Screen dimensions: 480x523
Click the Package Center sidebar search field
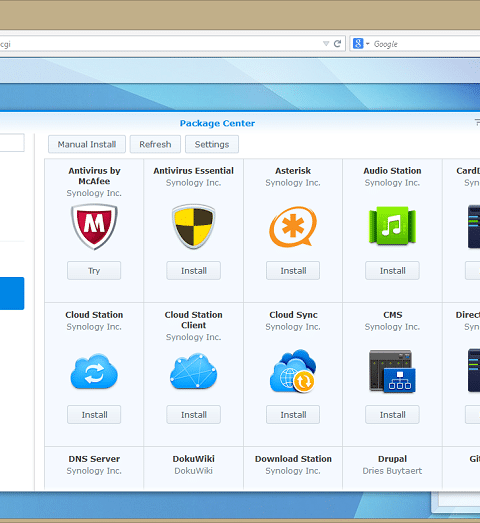click(x=12, y=143)
